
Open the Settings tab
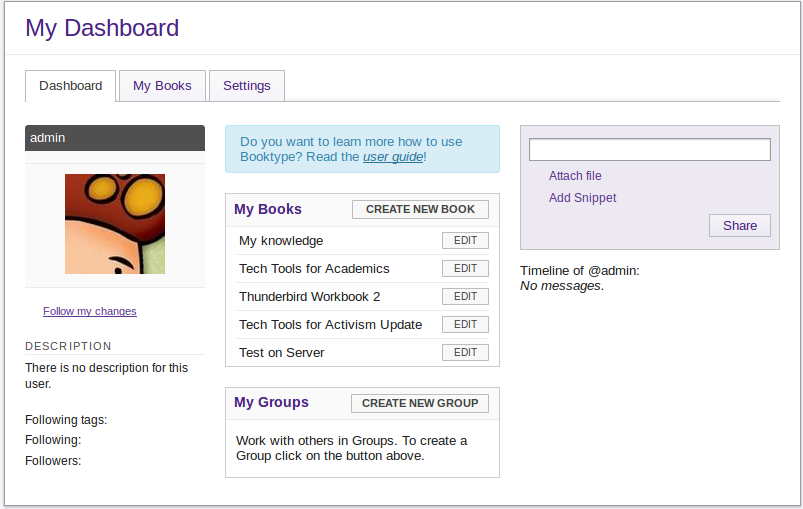coord(247,86)
